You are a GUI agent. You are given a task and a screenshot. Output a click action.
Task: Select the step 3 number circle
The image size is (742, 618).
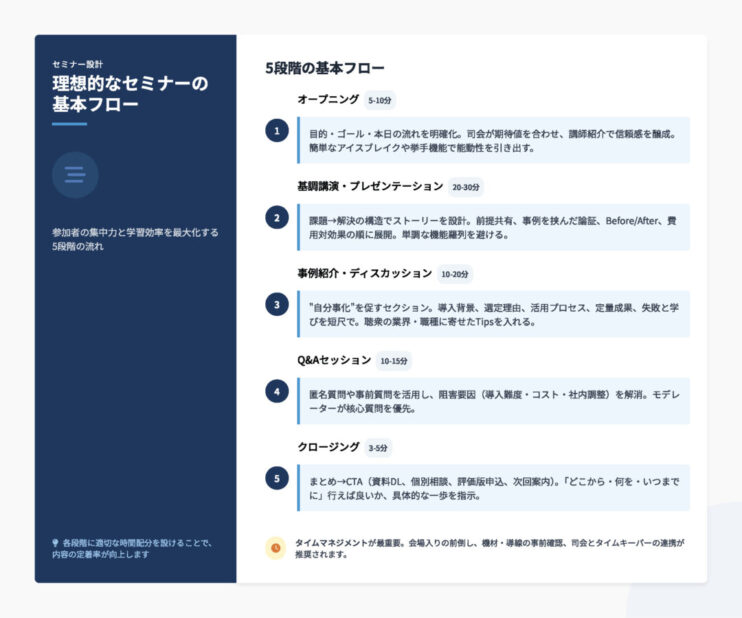point(276,304)
